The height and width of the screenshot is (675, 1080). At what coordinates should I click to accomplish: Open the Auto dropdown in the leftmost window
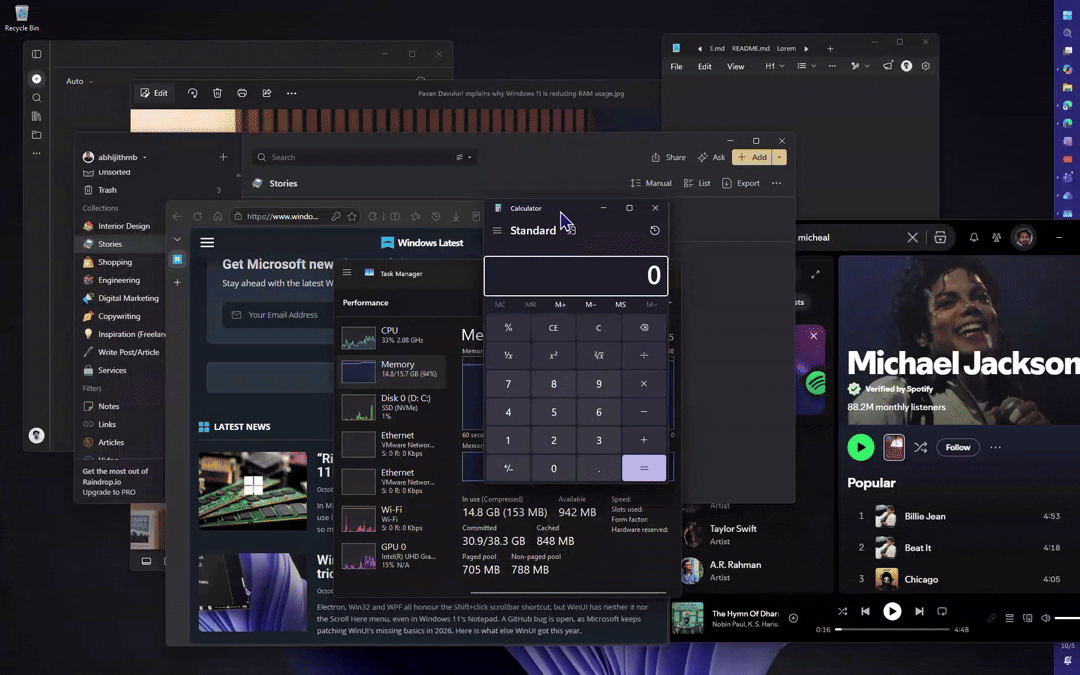click(79, 81)
